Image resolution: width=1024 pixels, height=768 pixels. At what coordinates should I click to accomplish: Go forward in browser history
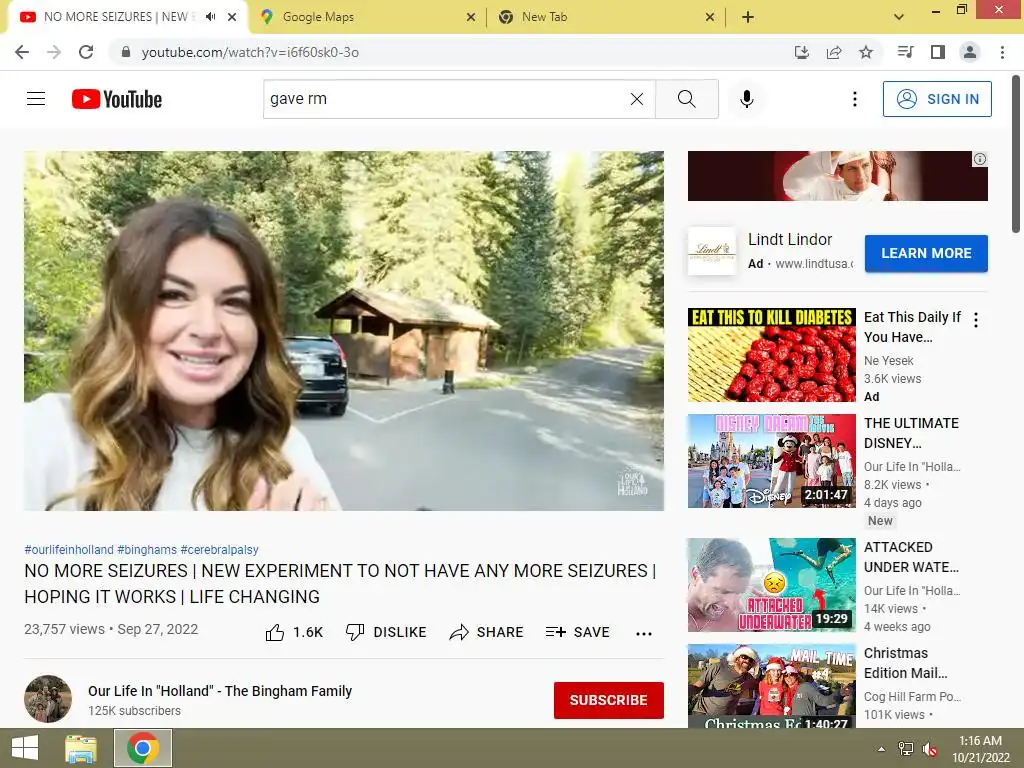[54, 52]
